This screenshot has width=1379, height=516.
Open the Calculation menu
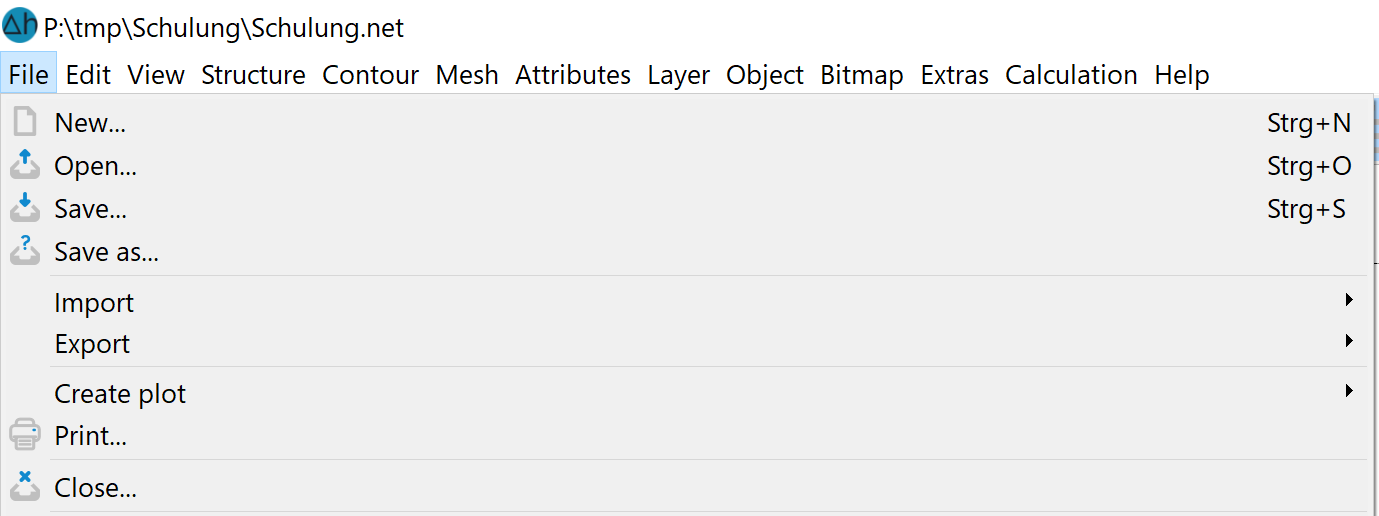pyautogui.click(x=1071, y=75)
